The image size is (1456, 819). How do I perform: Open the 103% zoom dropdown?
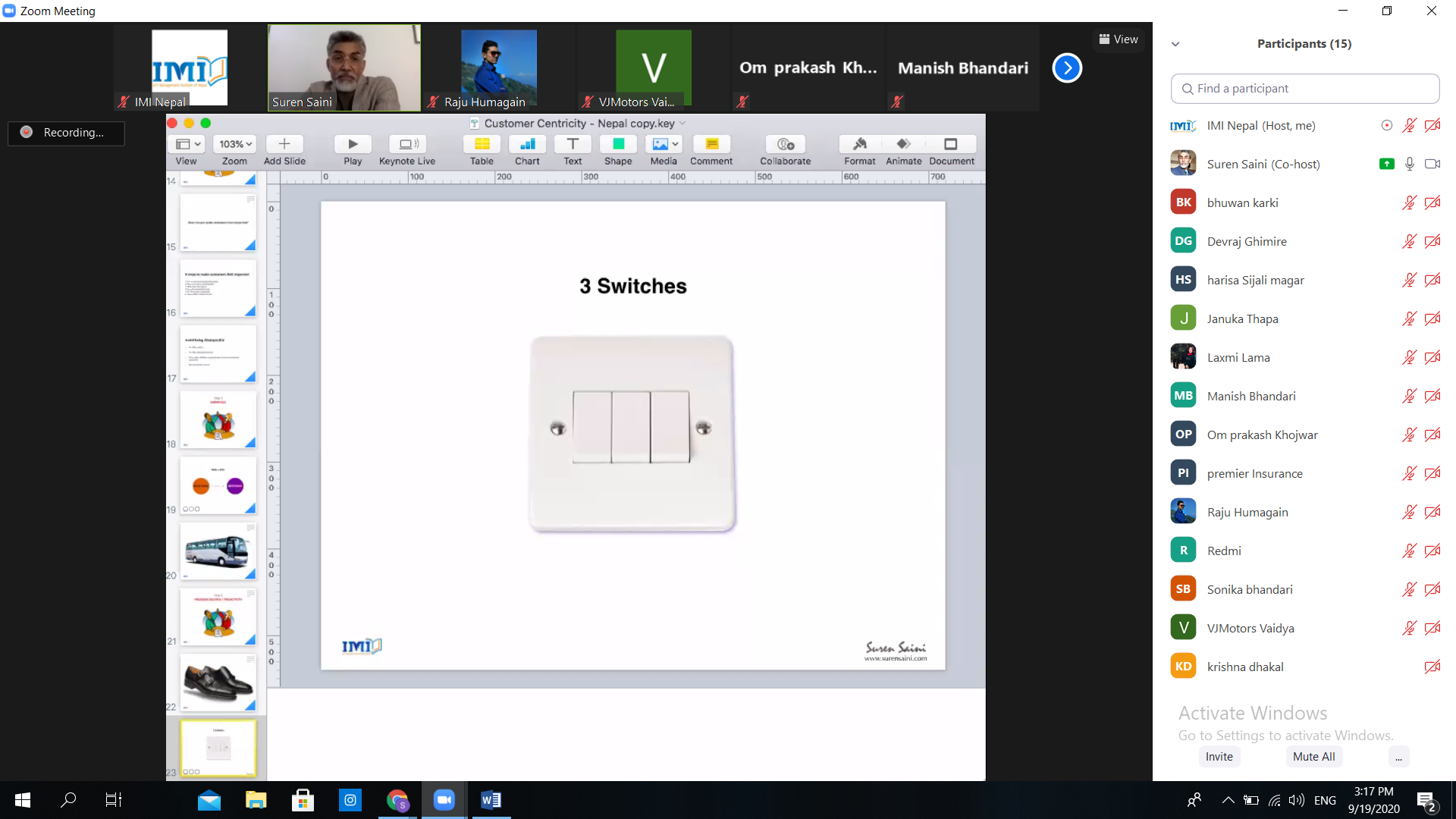235,144
